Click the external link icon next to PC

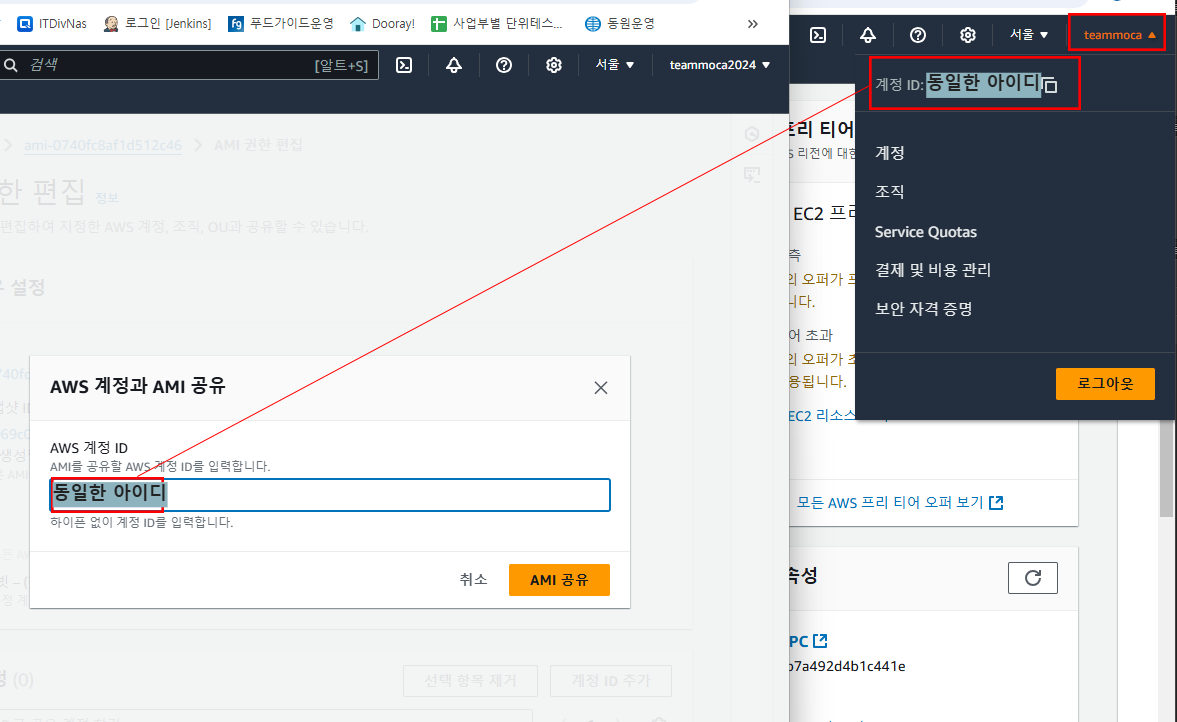click(x=820, y=641)
